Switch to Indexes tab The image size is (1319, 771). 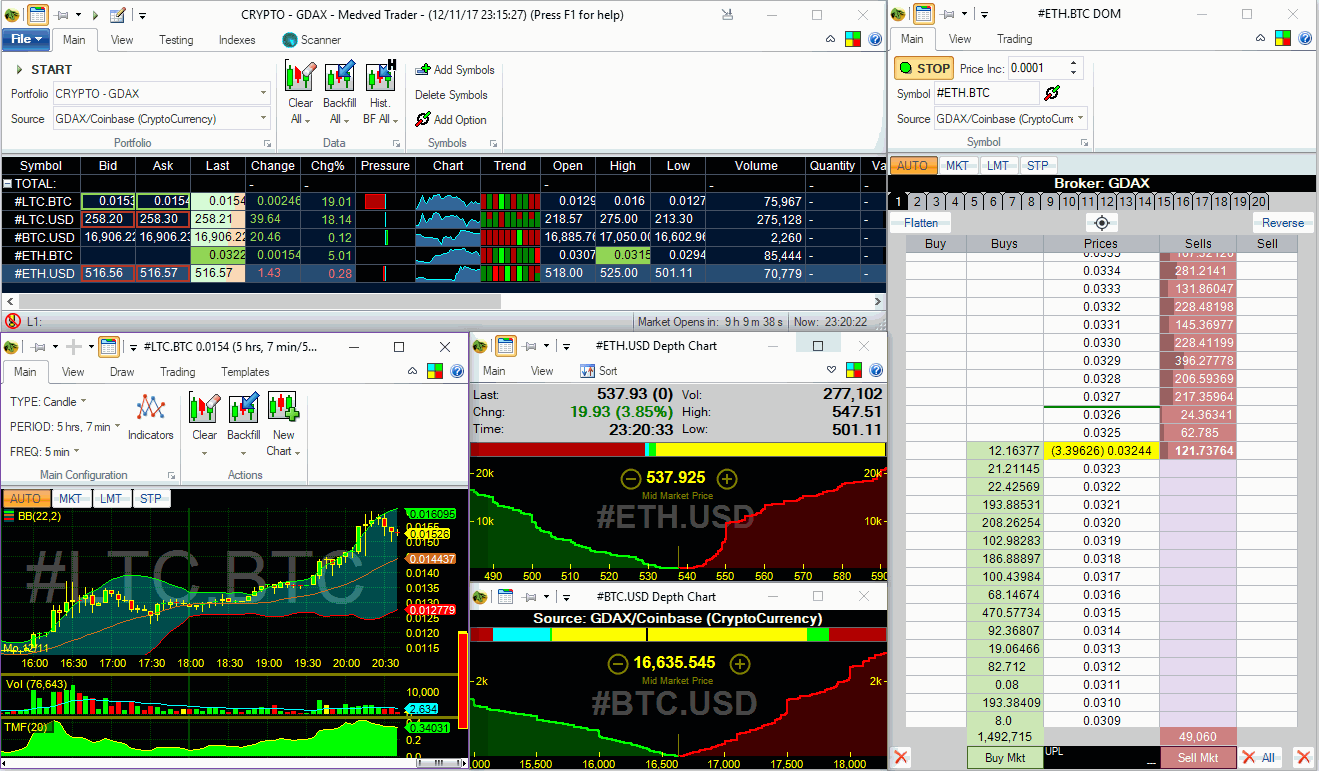[x=237, y=40]
